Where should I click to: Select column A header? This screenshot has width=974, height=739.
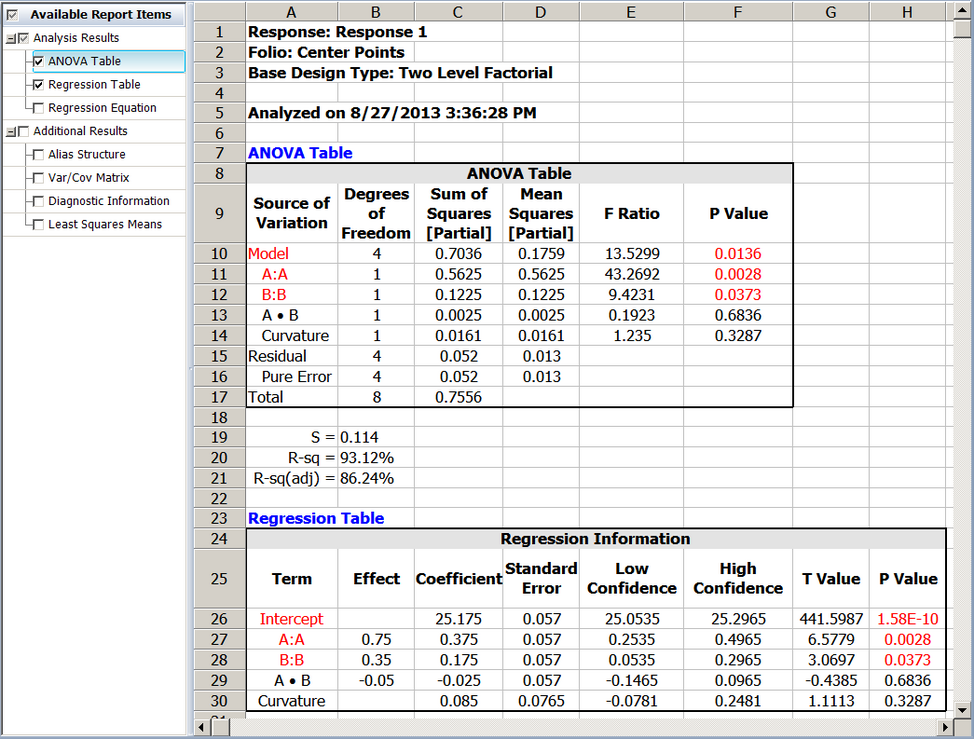291,12
